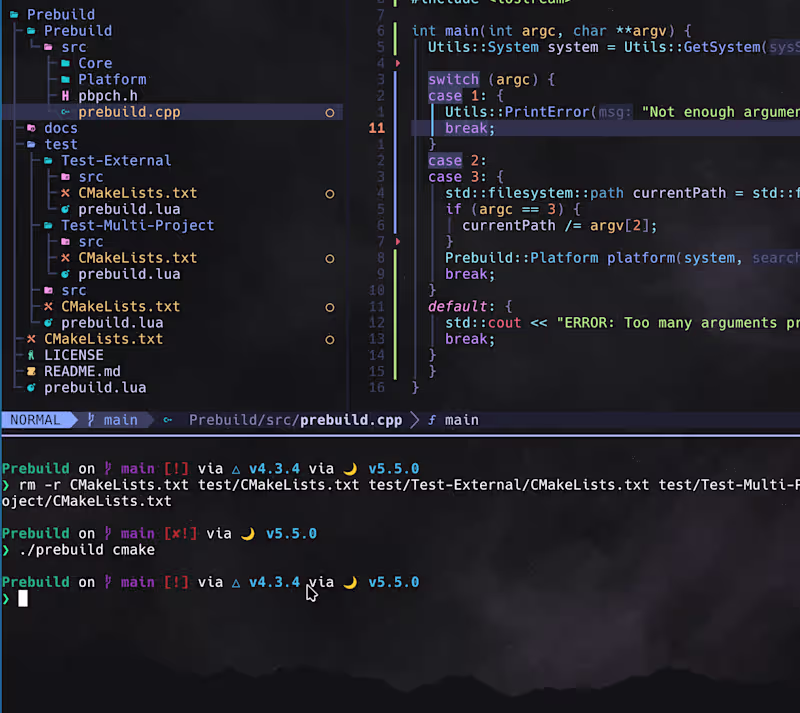
Task: Click the LICENSE file icon
Action: [x=31, y=355]
